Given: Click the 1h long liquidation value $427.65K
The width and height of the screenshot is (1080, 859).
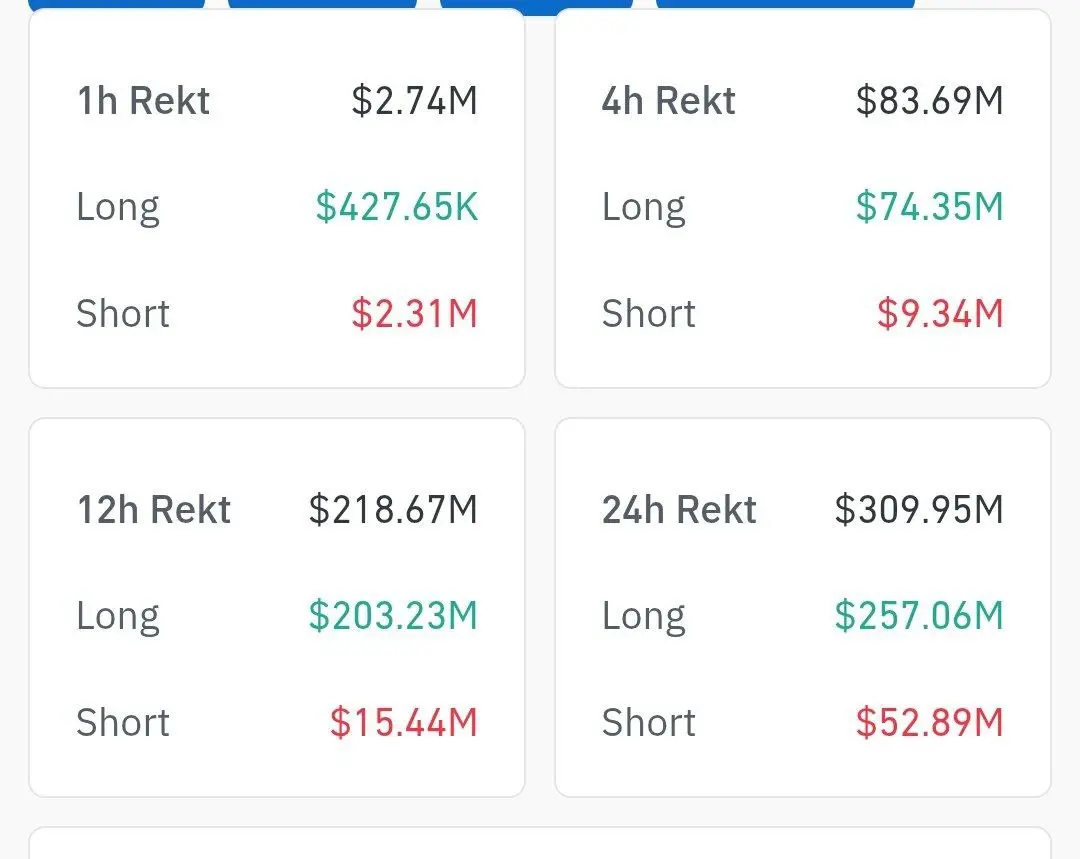Looking at the screenshot, I should click(397, 207).
